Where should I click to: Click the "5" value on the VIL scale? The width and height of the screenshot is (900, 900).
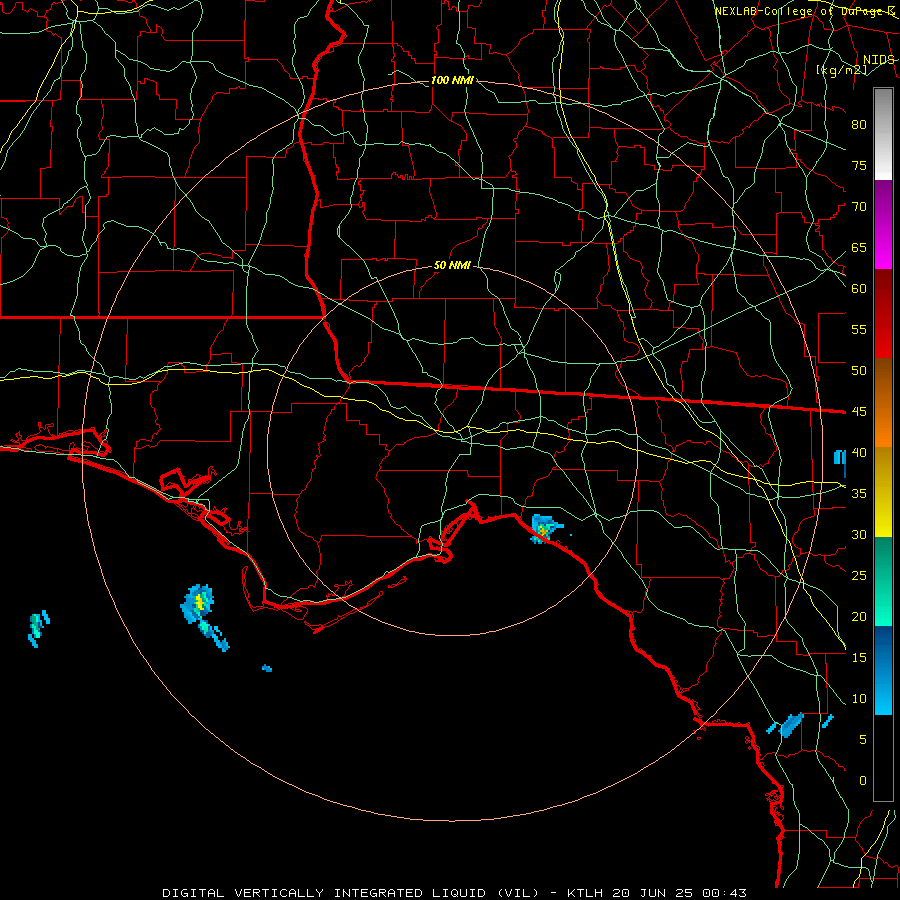click(x=863, y=740)
